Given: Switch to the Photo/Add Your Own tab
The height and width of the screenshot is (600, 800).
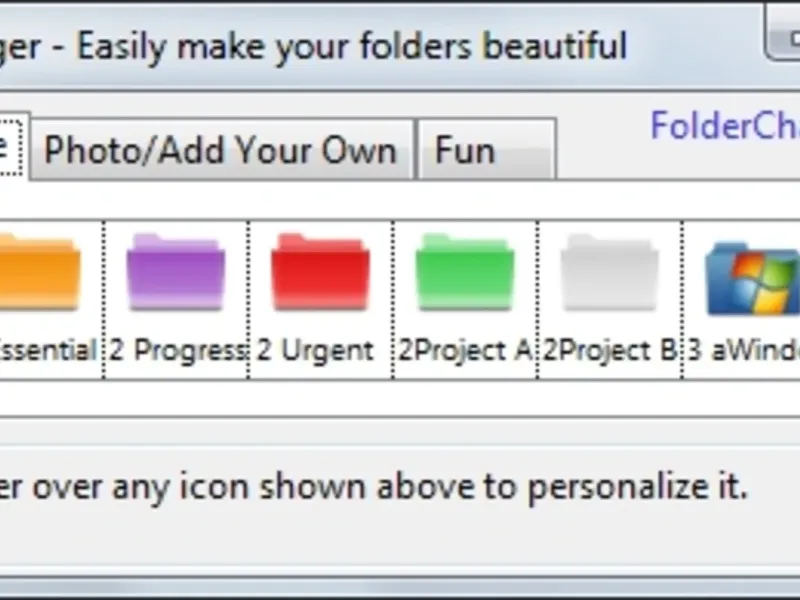Looking at the screenshot, I should (221, 151).
